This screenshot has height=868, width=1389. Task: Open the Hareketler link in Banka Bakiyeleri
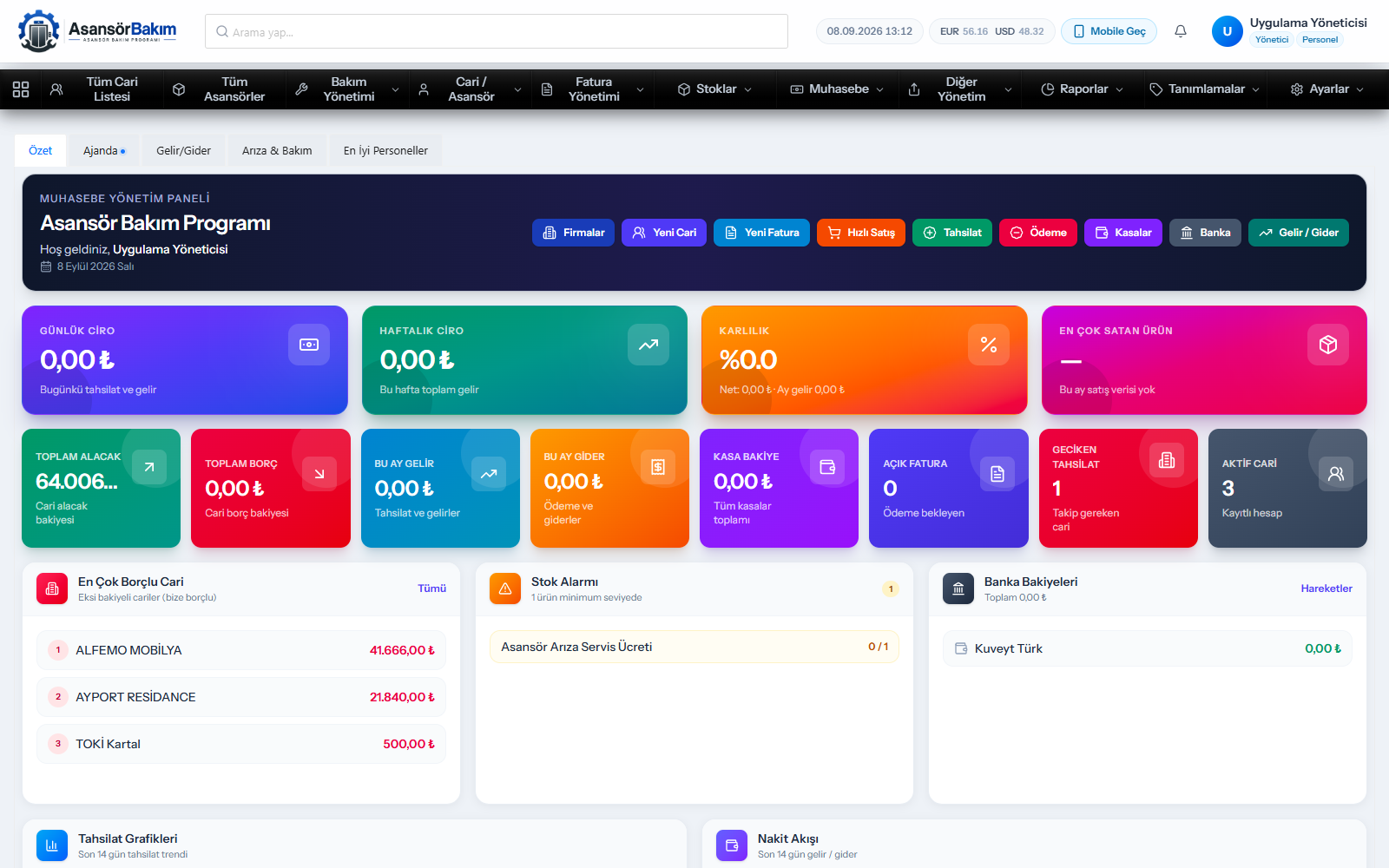[1326, 589]
